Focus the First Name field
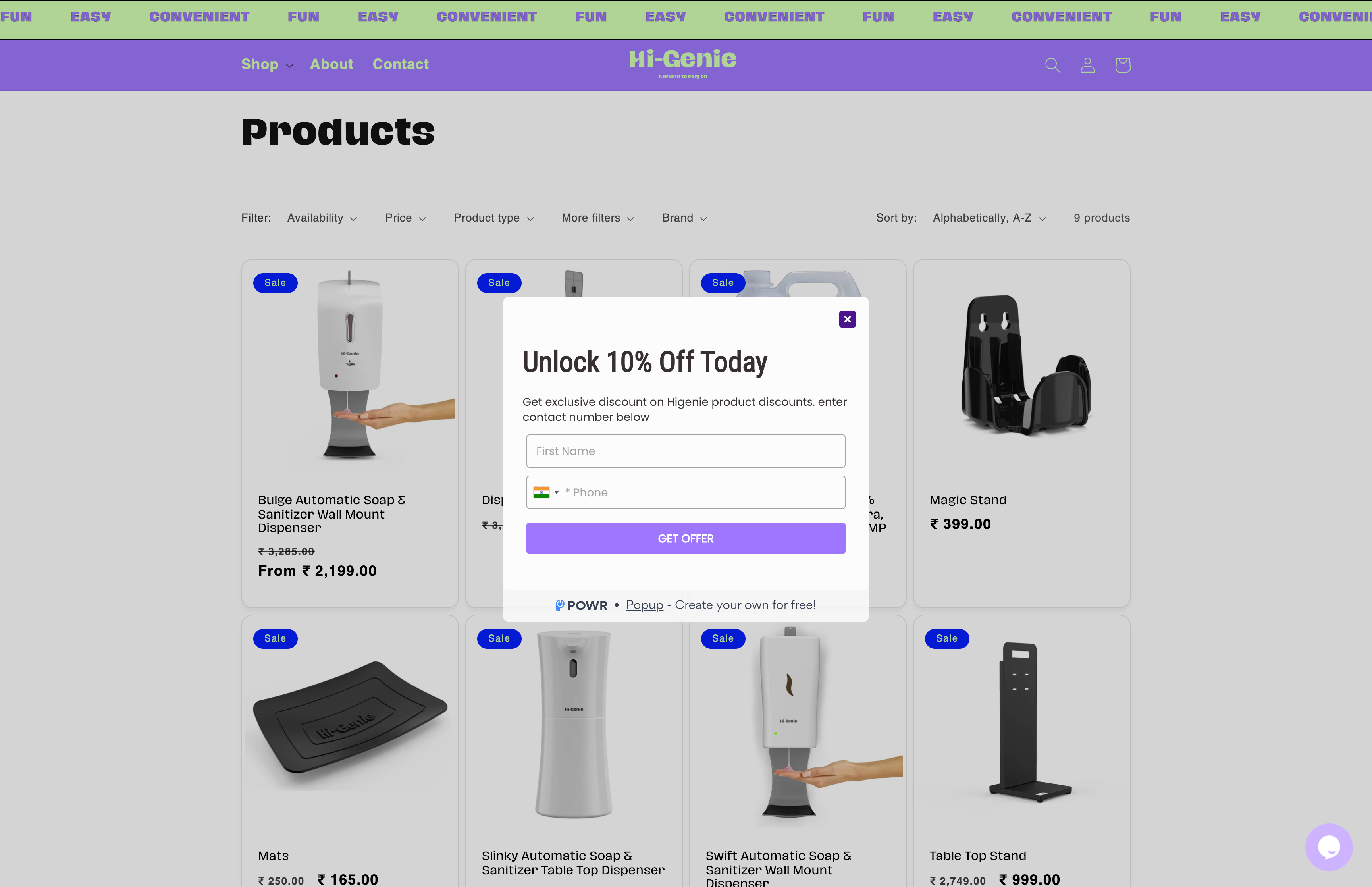The height and width of the screenshot is (887, 1372). pos(686,451)
